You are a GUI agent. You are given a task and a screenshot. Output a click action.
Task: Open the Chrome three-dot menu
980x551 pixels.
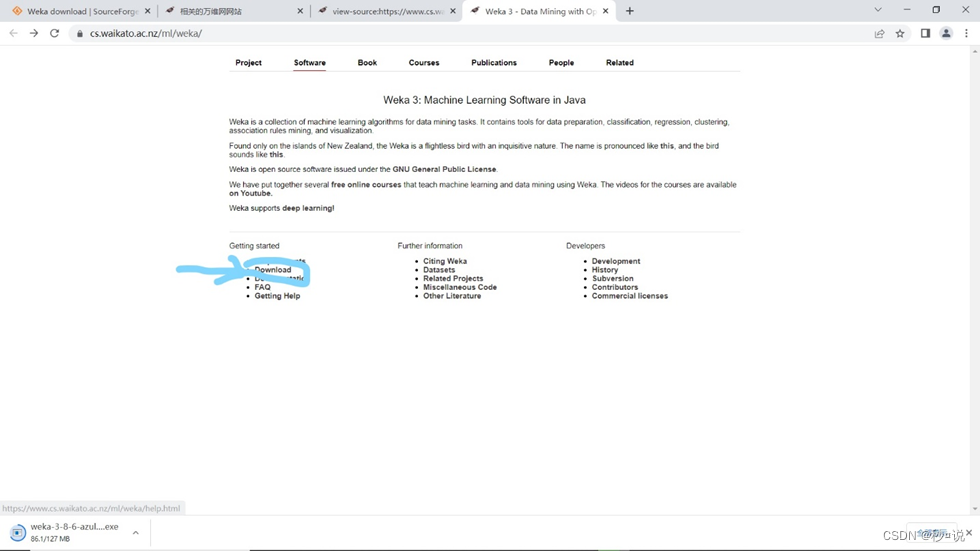(x=966, y=34)
